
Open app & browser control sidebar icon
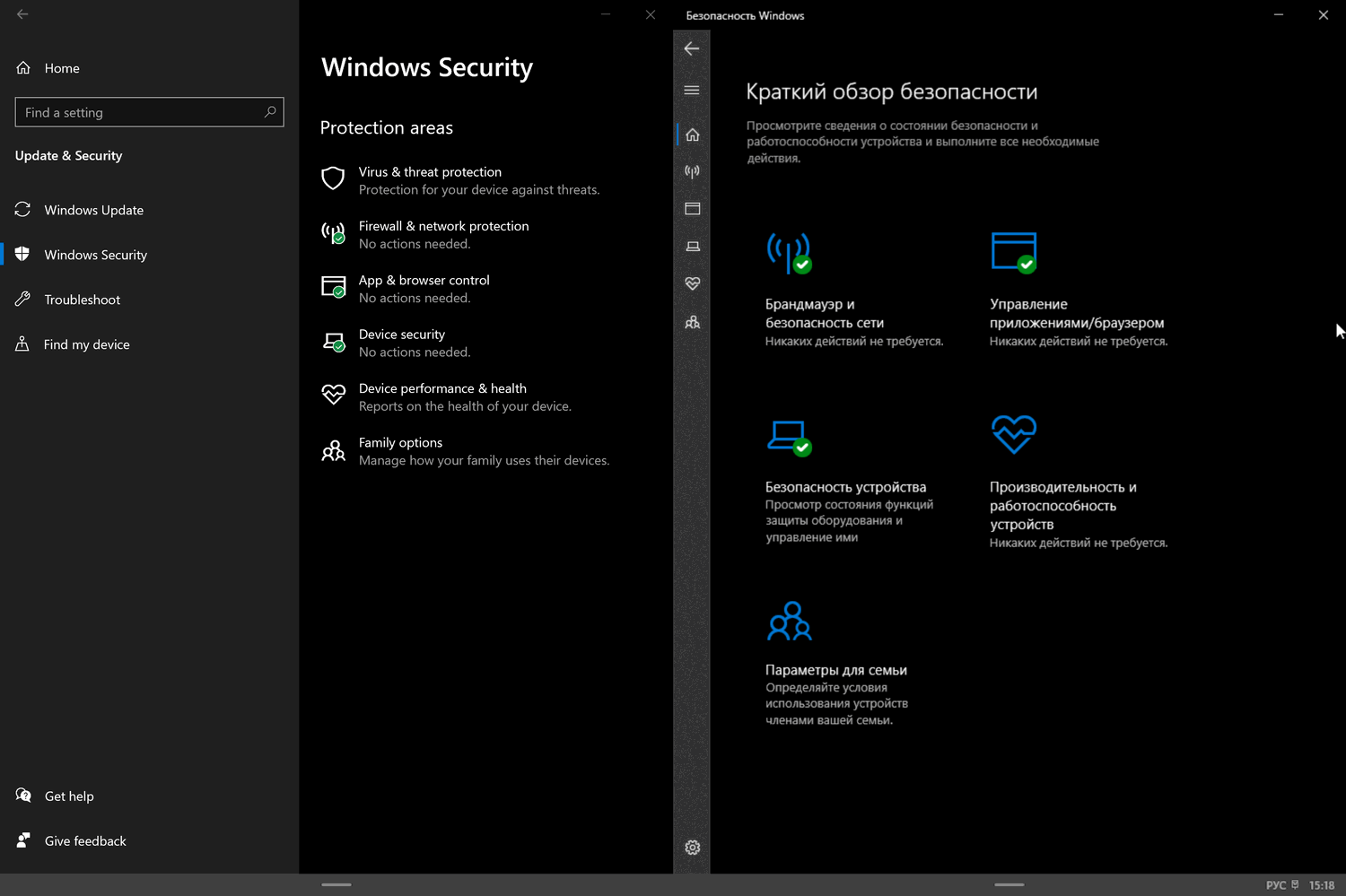pyautogui.click(x=692, y=209)
